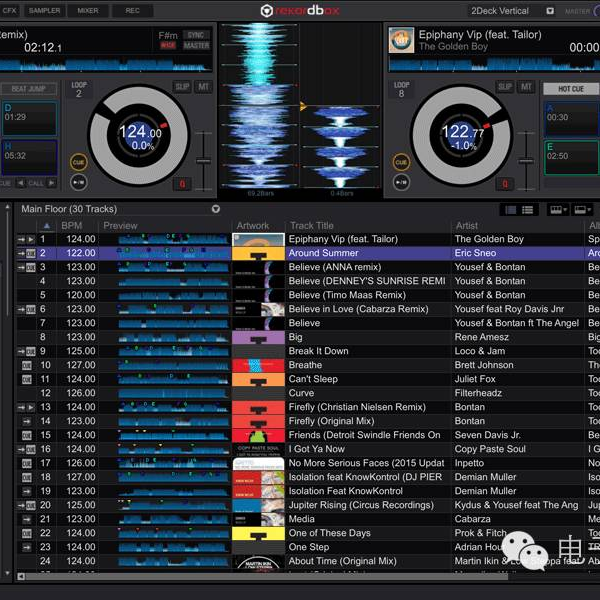Click the left deck tempo slider
The width and height of the screenshot is (600, 600).
pos(204,161)
